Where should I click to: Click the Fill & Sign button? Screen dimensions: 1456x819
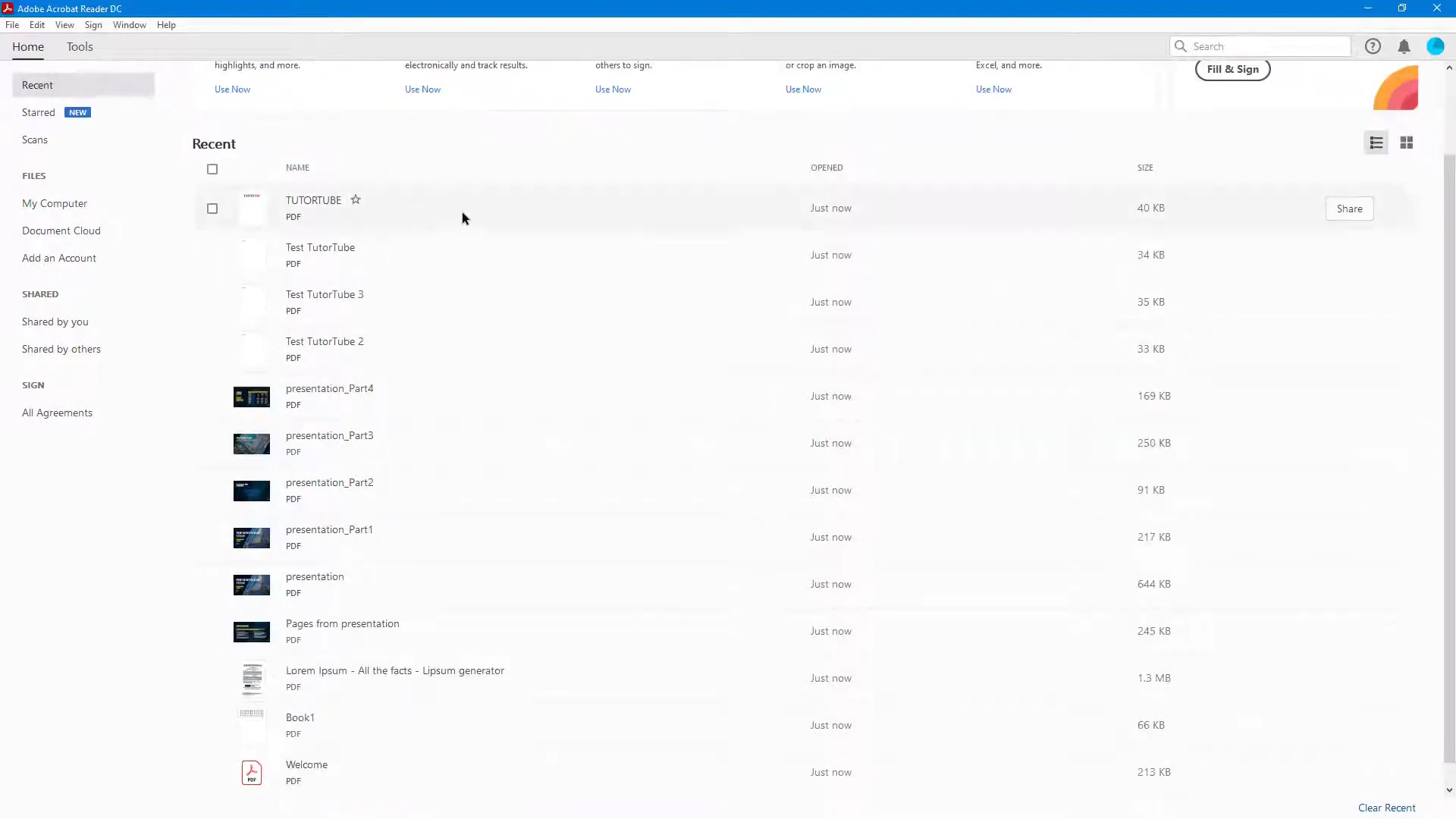click(1232, 69)
